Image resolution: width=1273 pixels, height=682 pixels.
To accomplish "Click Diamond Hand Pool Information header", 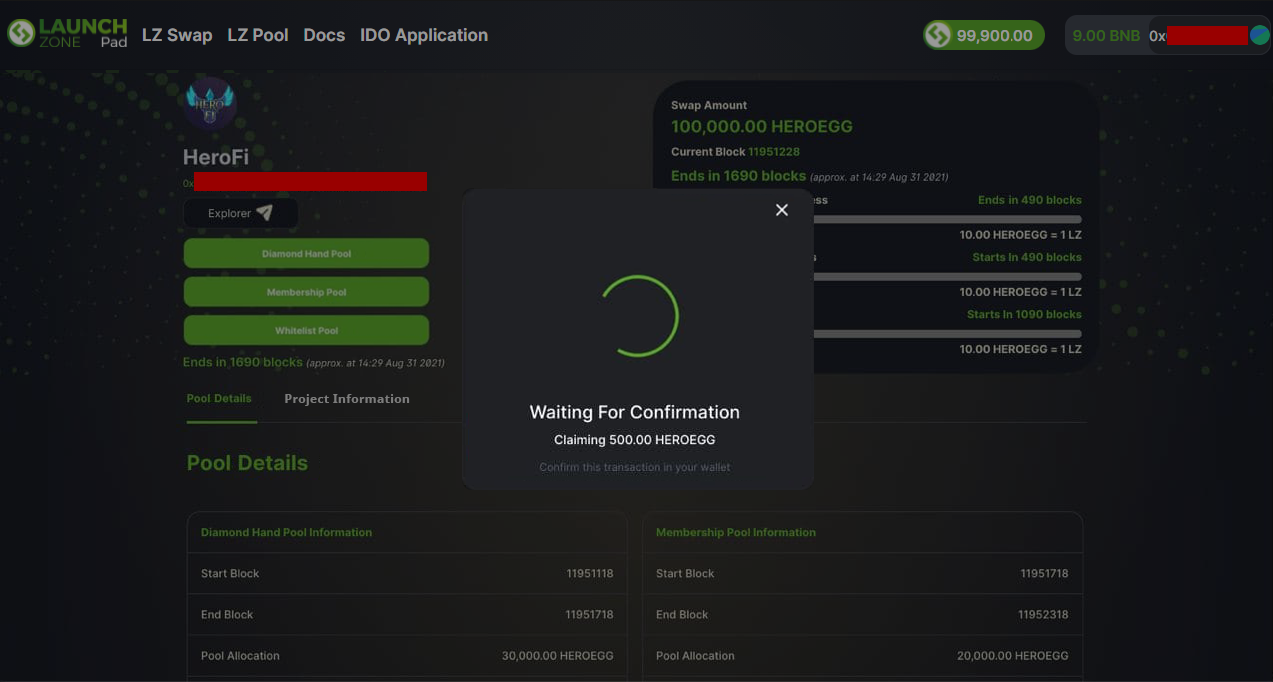I will point(286,532).
